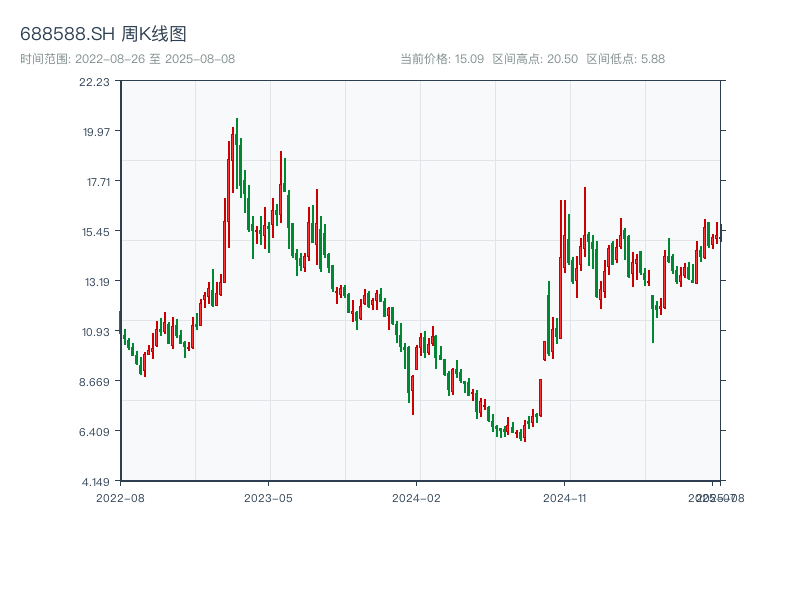The image size is (800, 600).
Task: Click the y-axis label 19.97
Action: pyautogui.click(x=96, y=132)
